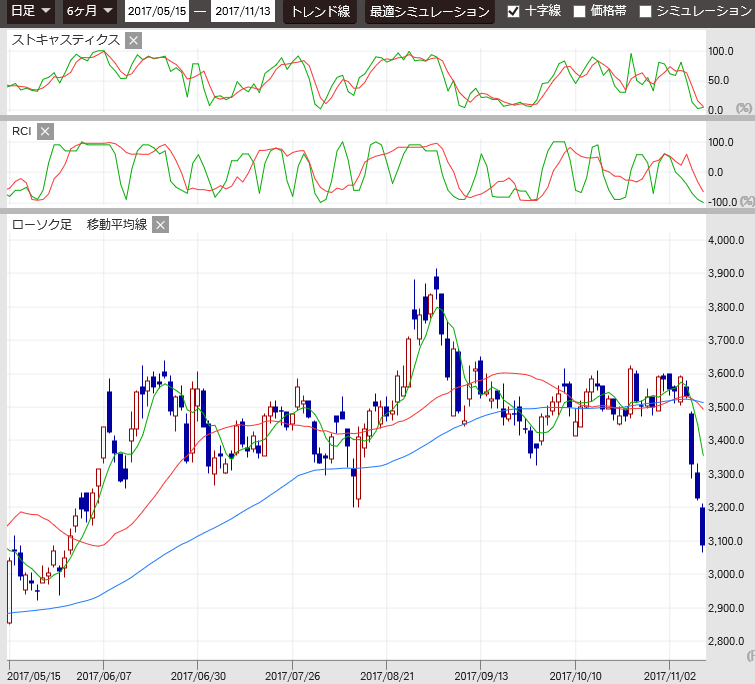Remove the ローソク足 移動平均線 chart panel
The width and height of the screenshot is (755, 684).
click(160, 224)
